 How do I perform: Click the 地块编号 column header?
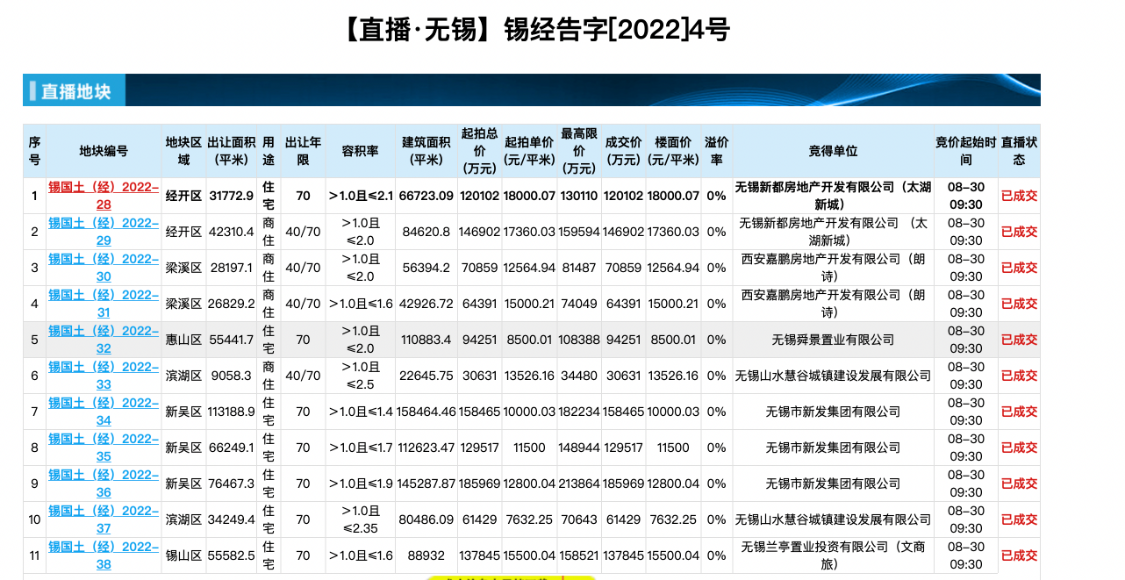tap(104, 151)
